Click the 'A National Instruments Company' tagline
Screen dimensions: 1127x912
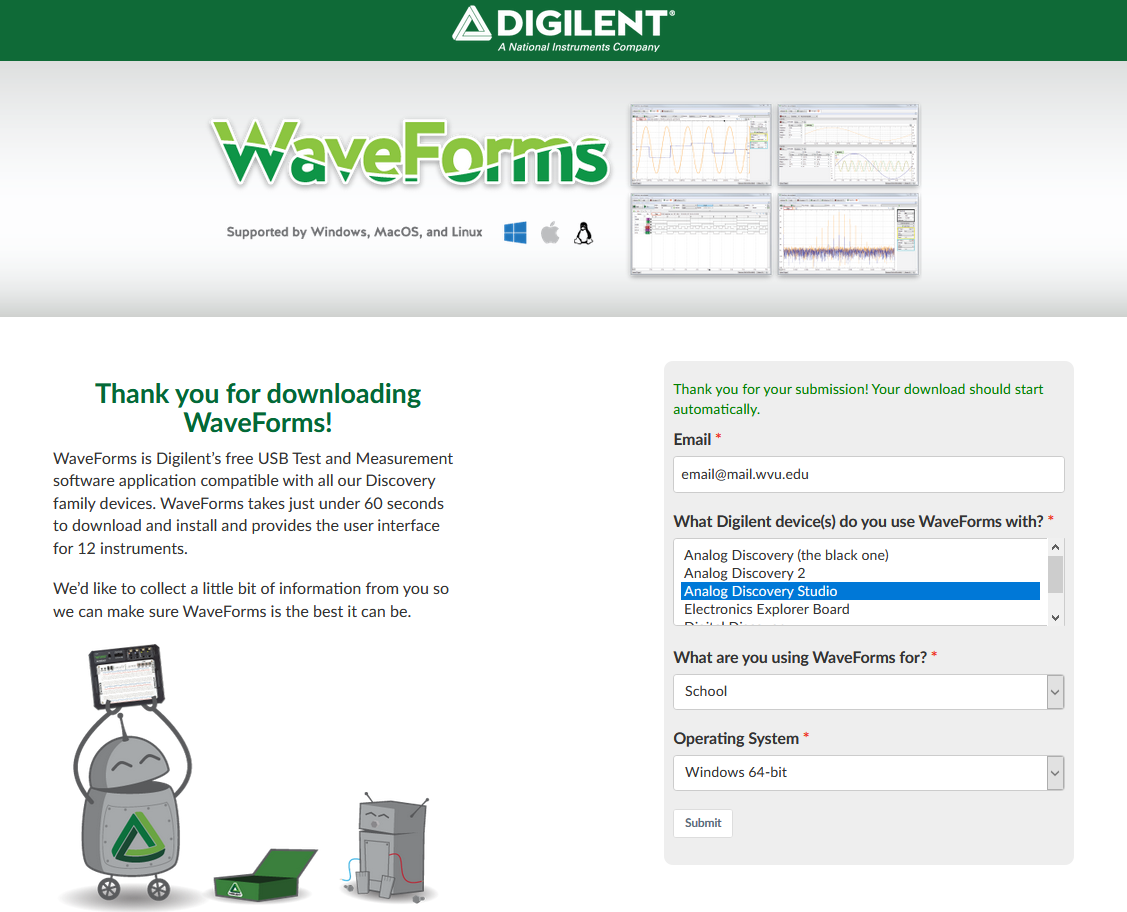[x=579, y=47]
